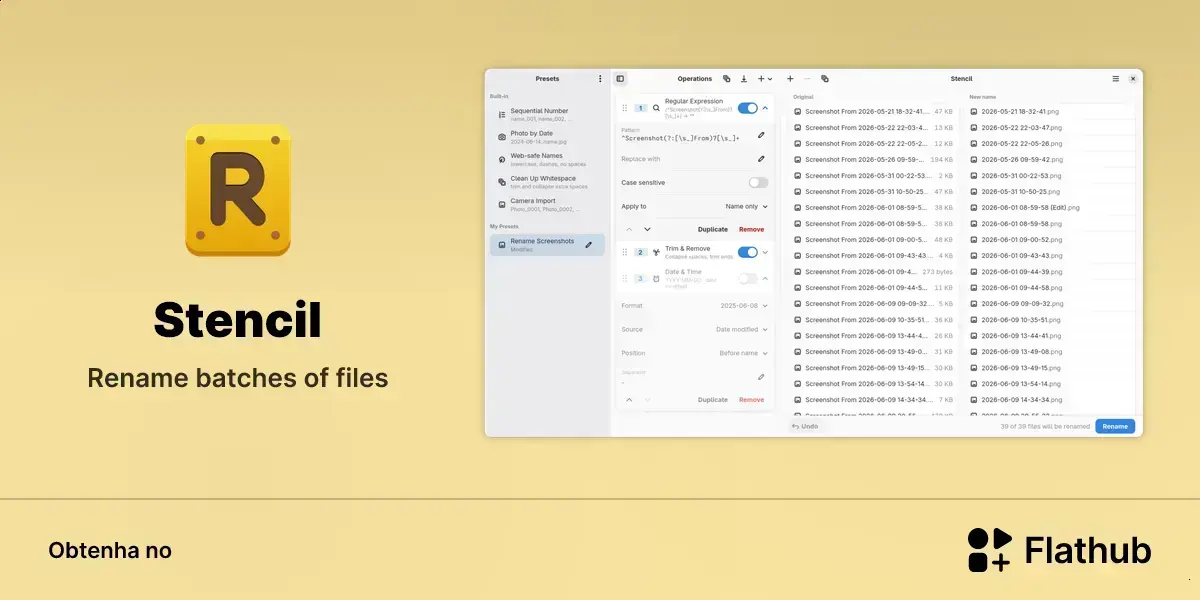
Task: Grab Trim & Remove drag handle
Action: tap(625, 252)
